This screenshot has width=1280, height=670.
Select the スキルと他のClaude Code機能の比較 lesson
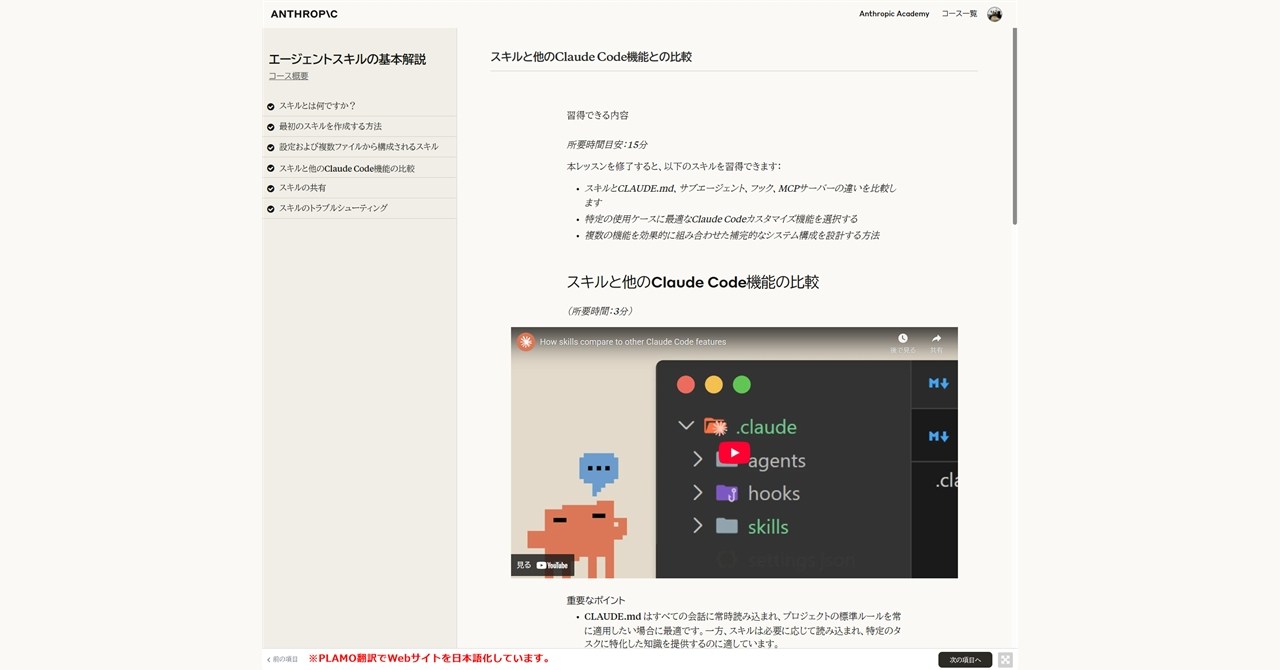click(348, 167)
